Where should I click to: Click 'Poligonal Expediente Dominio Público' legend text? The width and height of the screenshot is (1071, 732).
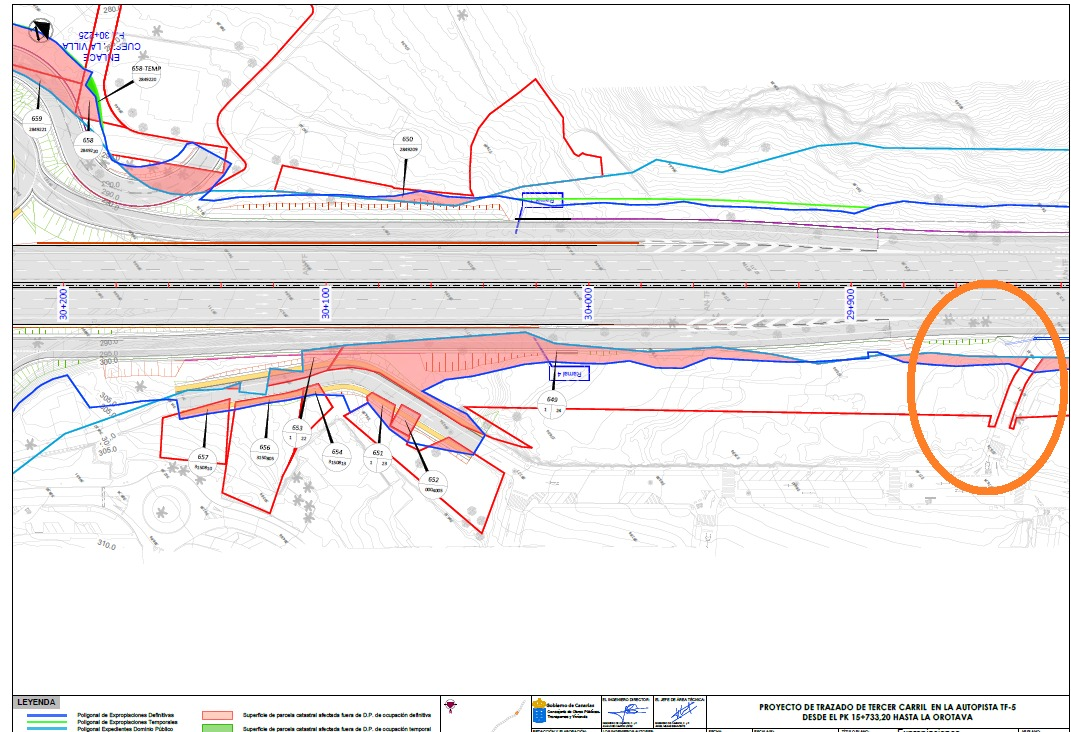point(125,729)
